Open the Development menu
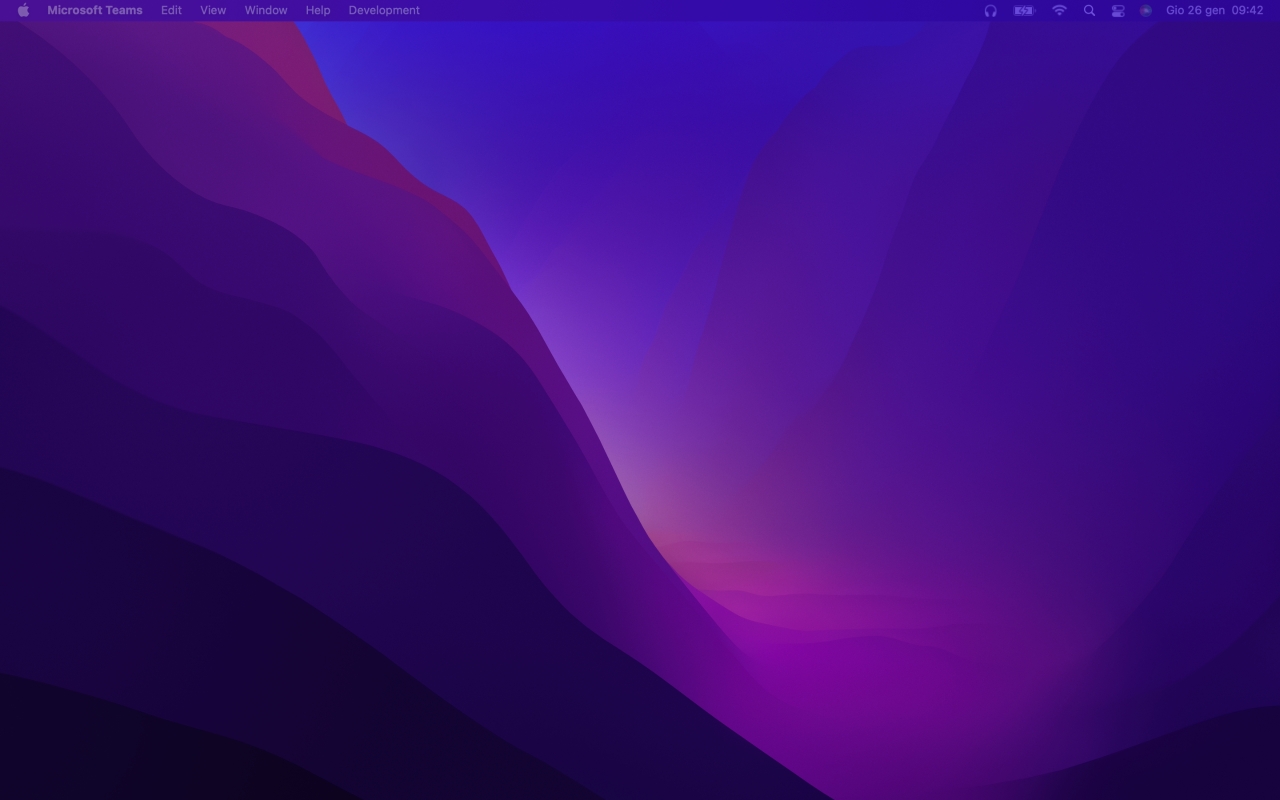Viewport: 1280px width, 800px height. pyautogui.click(x=384, y=10)
